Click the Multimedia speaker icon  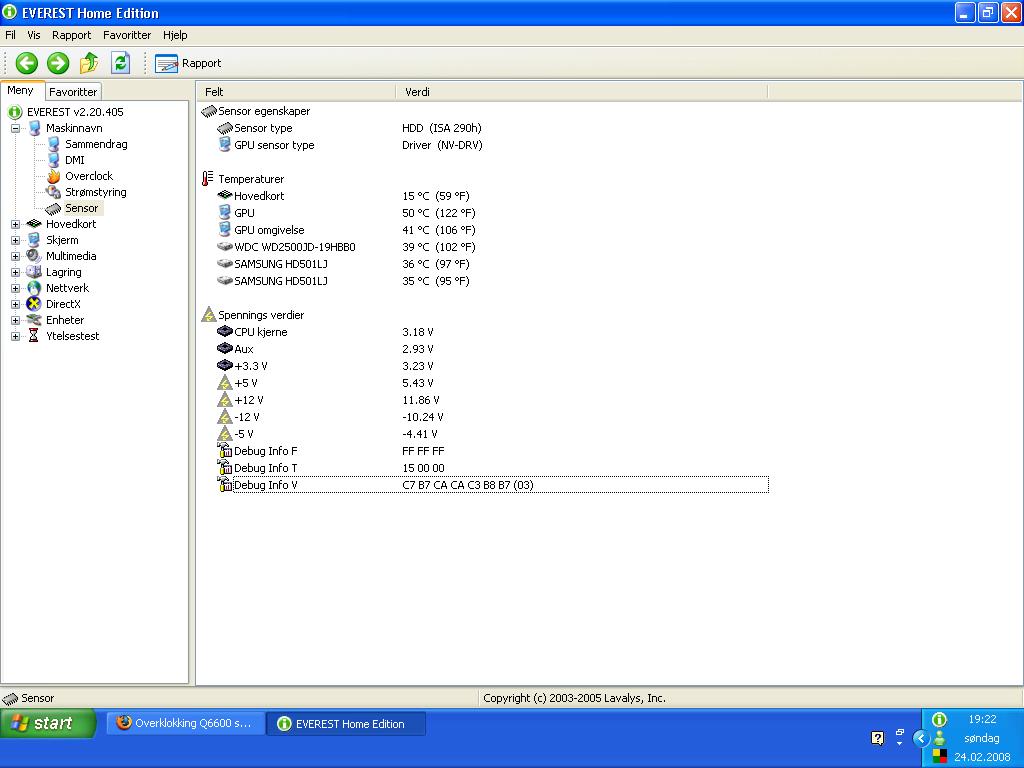34,256
